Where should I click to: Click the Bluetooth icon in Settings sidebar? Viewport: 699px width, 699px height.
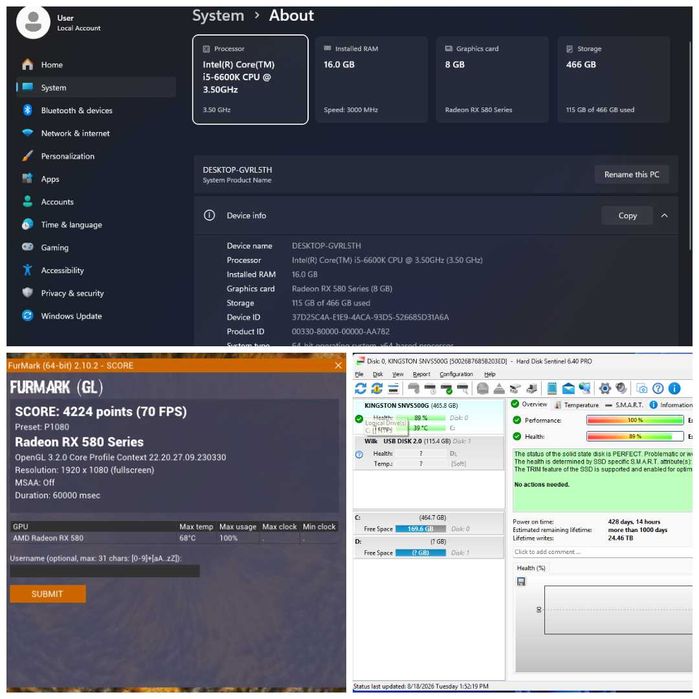(x=28, y=110)
